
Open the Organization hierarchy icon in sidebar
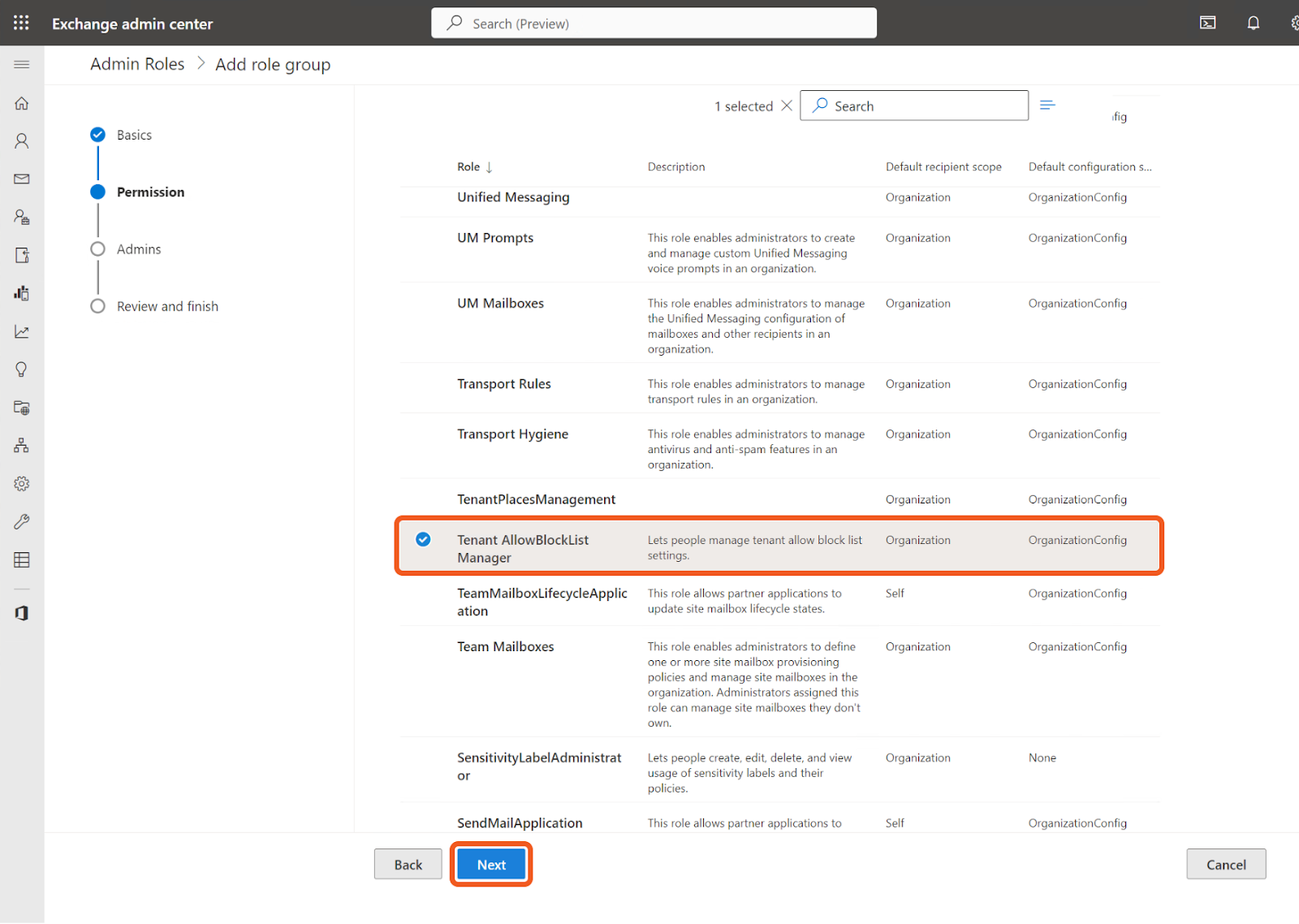pos(21,445)
